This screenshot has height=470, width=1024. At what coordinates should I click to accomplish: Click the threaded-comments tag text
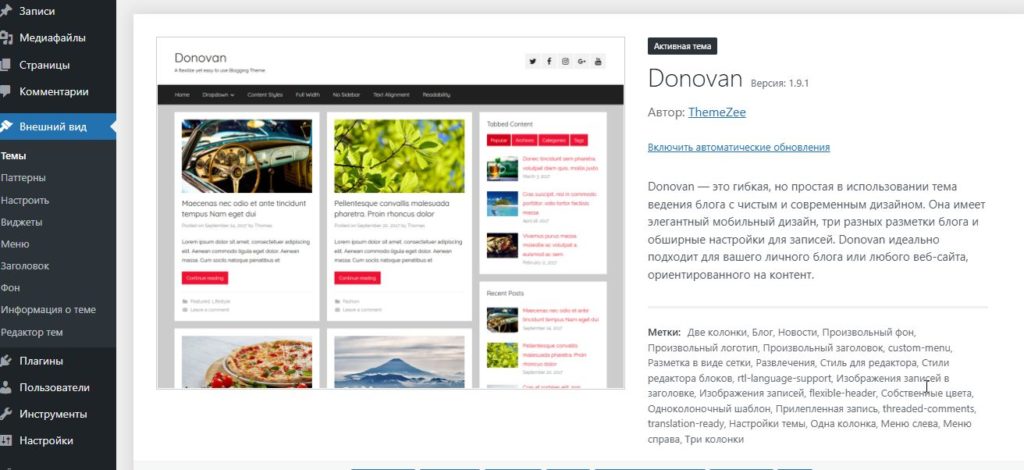929,409
